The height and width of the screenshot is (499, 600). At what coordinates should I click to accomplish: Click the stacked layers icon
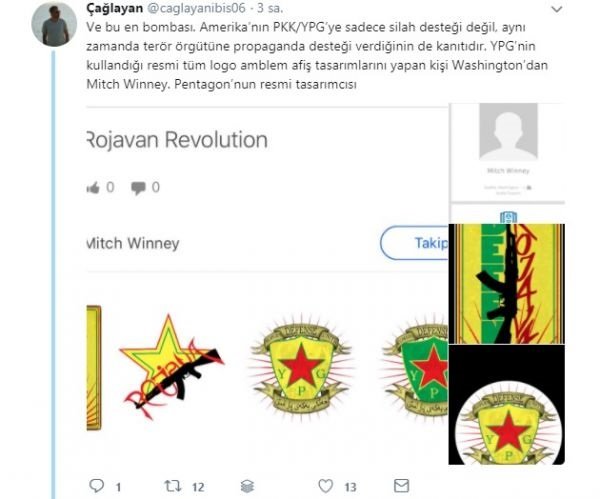(248, 486)
